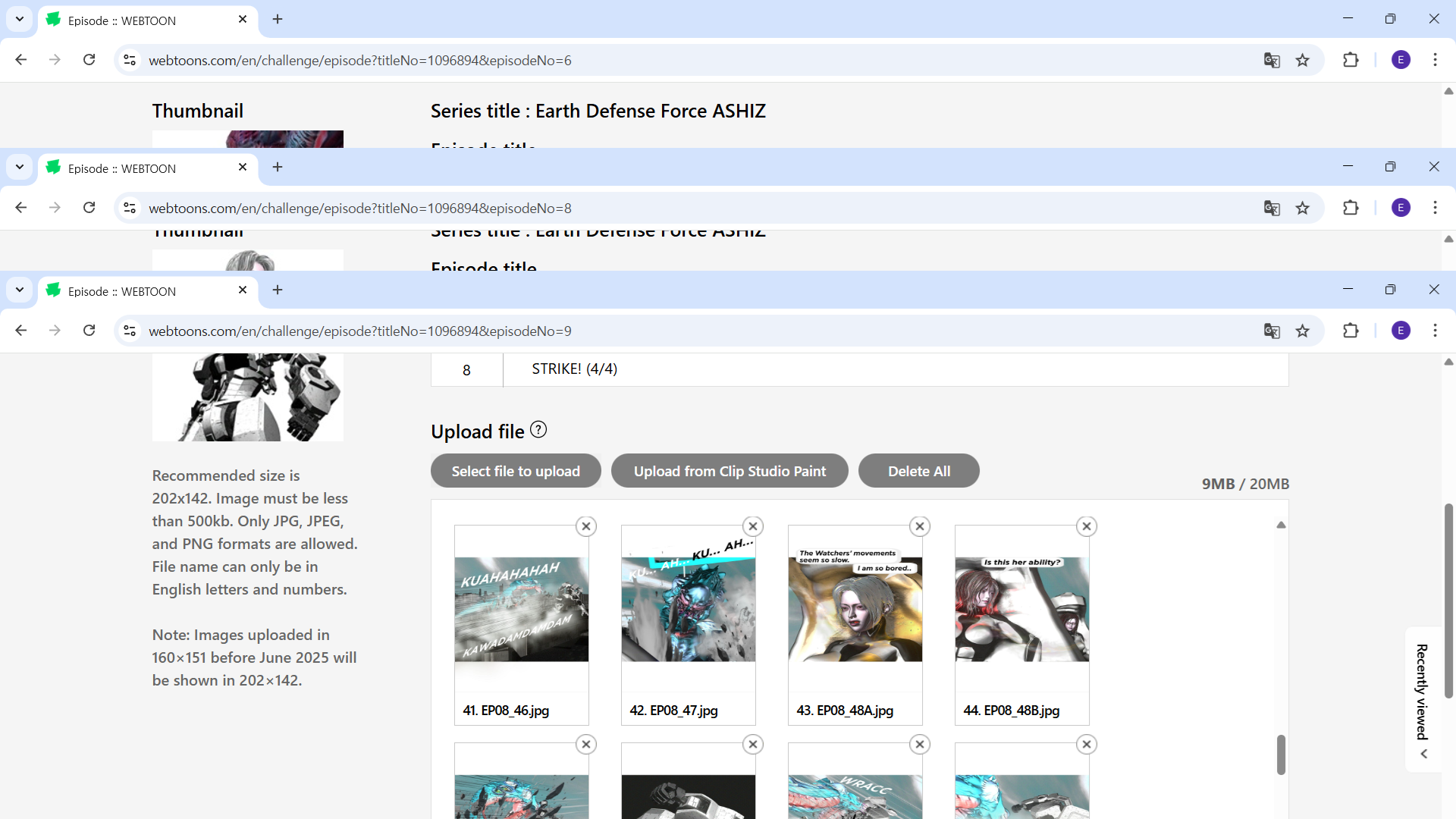This screenshot has height=819, width=1456.
Task: Open the Chrome menu in the episodeNo=9 window
Action: (x=1435, y=331)
